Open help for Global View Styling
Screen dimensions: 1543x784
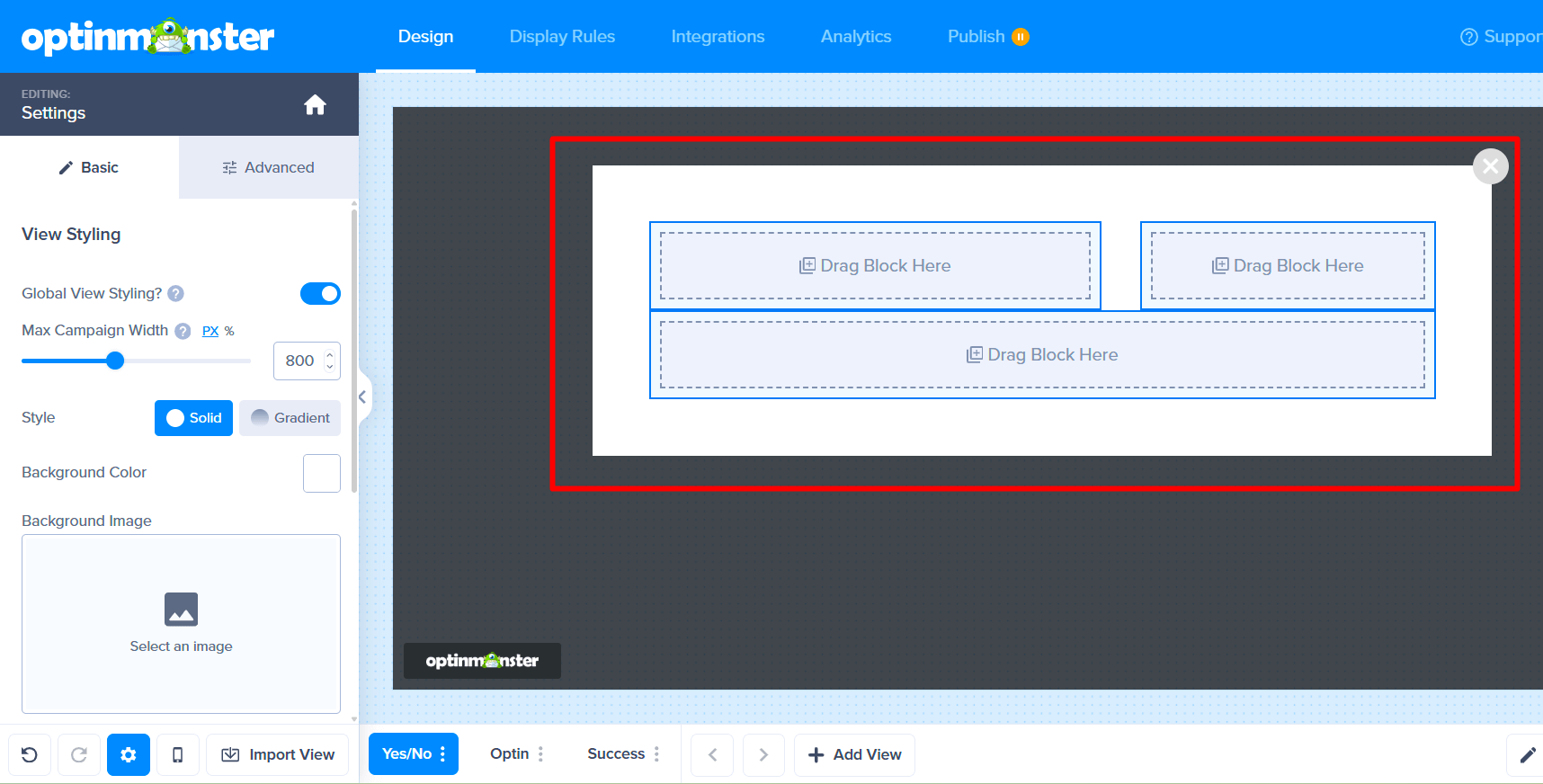pos(176,293)
